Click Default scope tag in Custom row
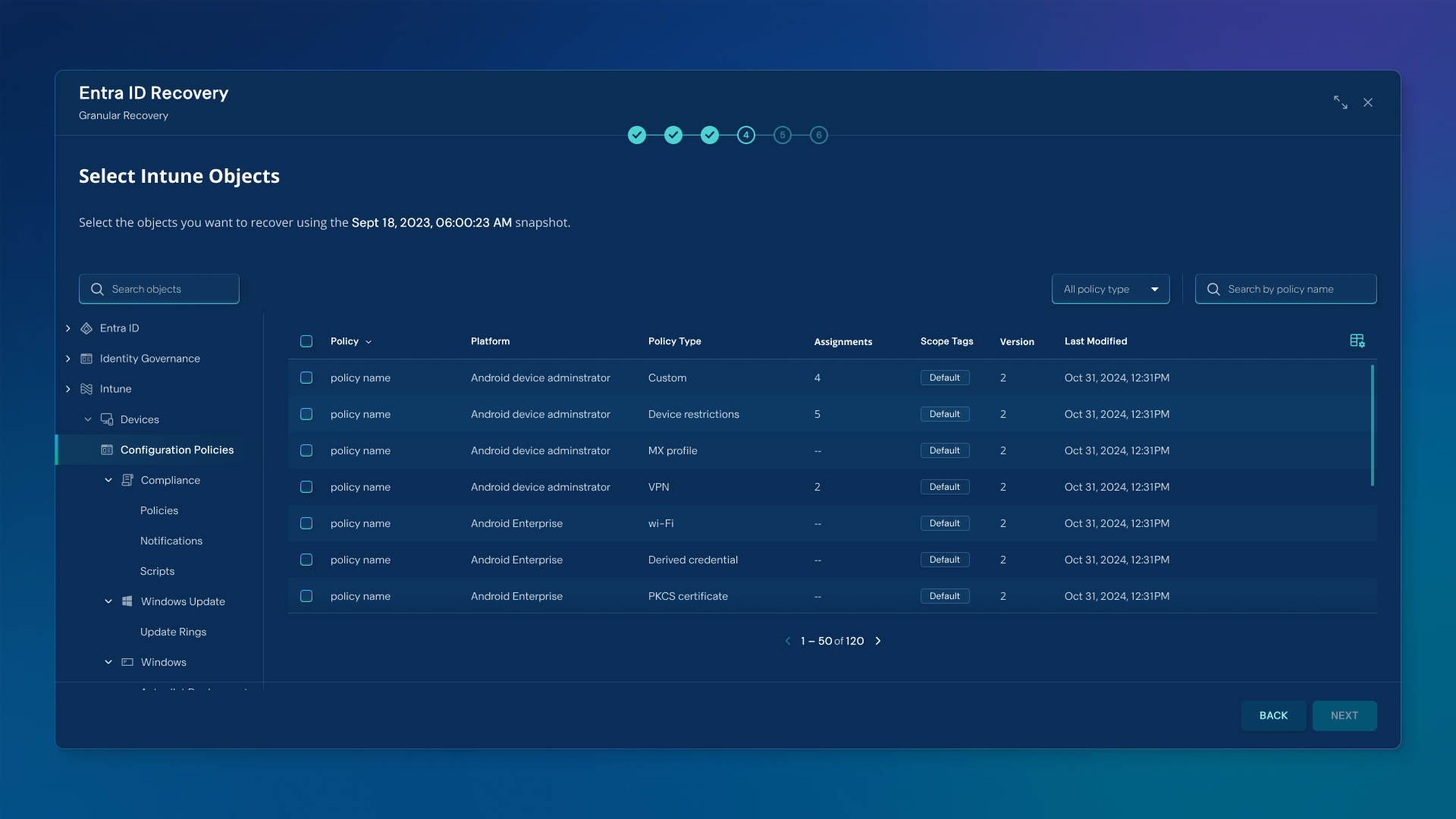 pyautogui.click(x=945, y=378)
